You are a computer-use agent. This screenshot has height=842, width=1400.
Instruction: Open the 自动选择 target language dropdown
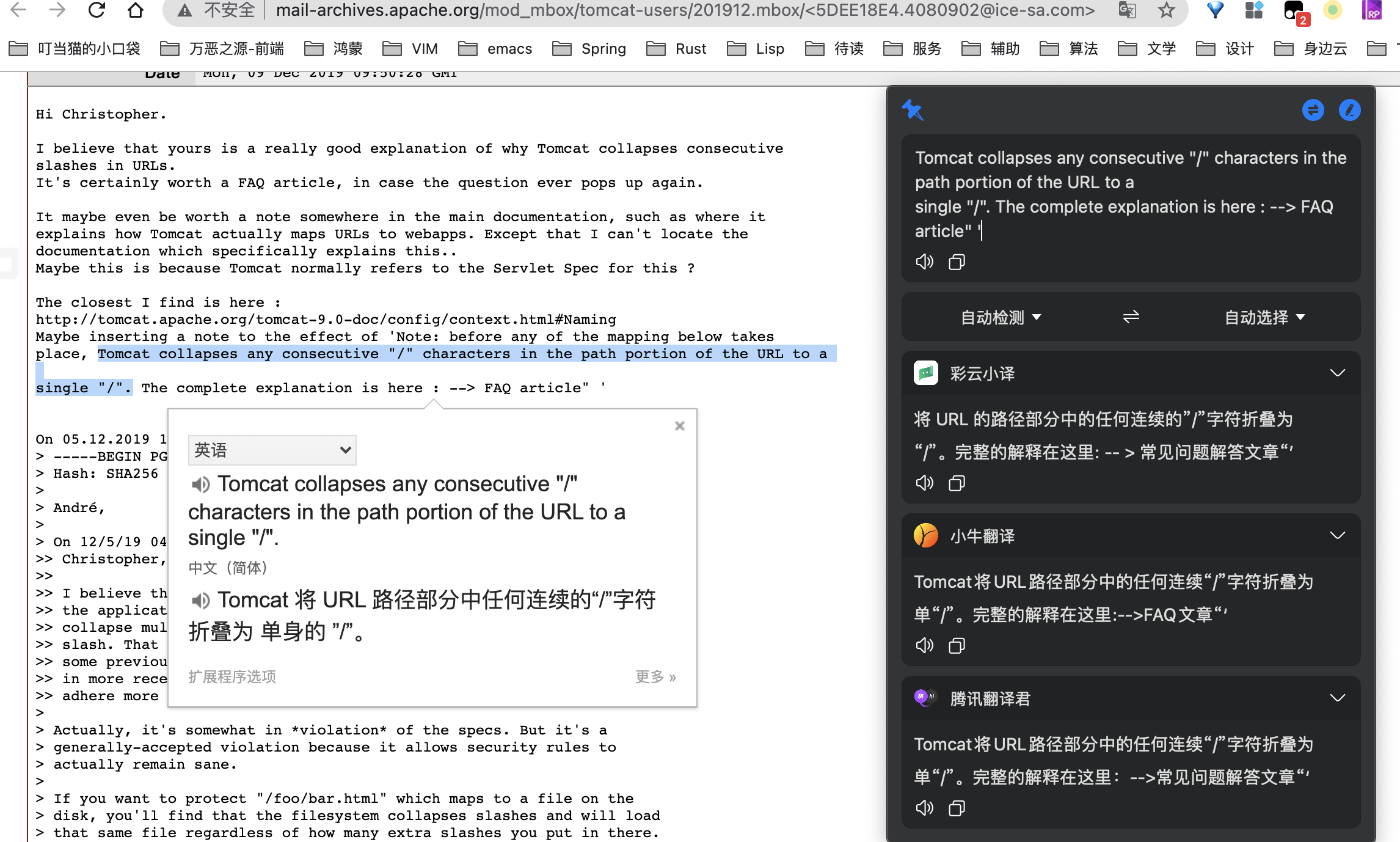coord(1264,317)
